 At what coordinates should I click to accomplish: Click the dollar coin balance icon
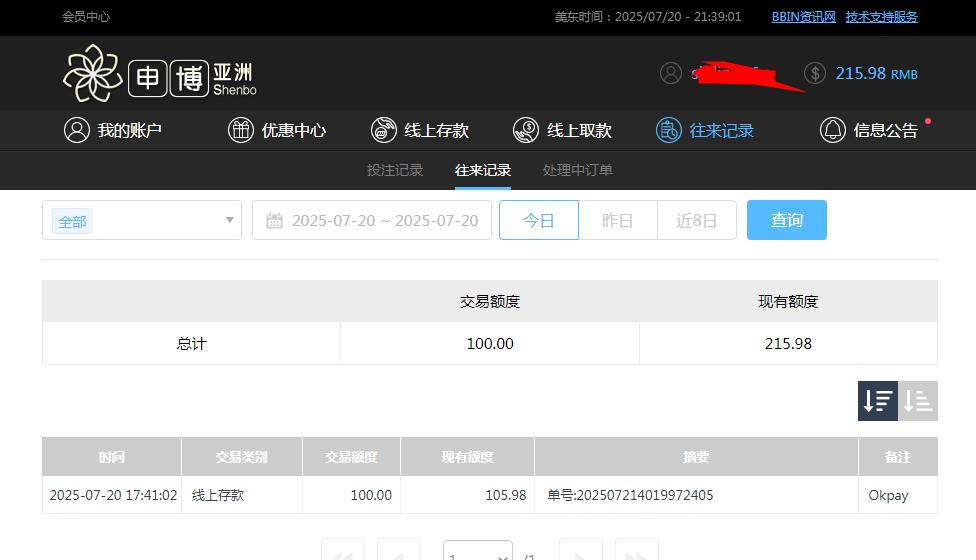point(815,73)
